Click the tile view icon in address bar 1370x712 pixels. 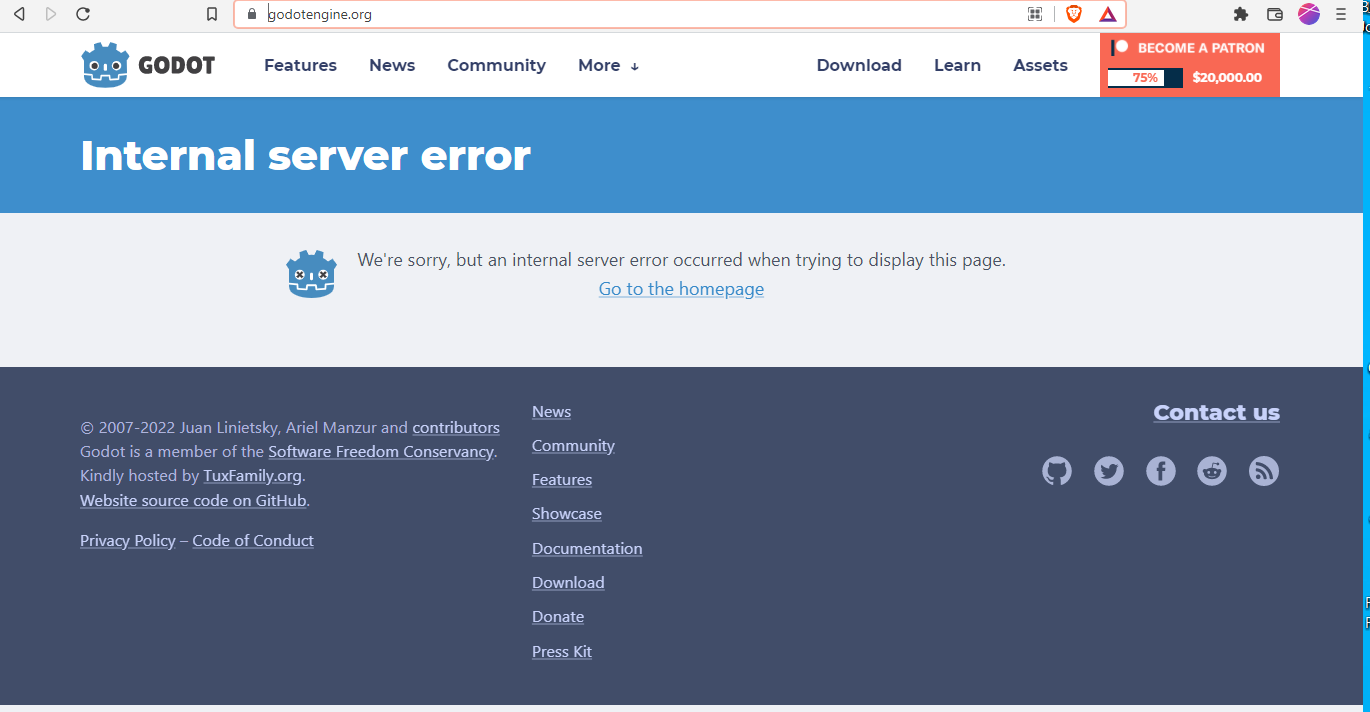click(1035, 14)
